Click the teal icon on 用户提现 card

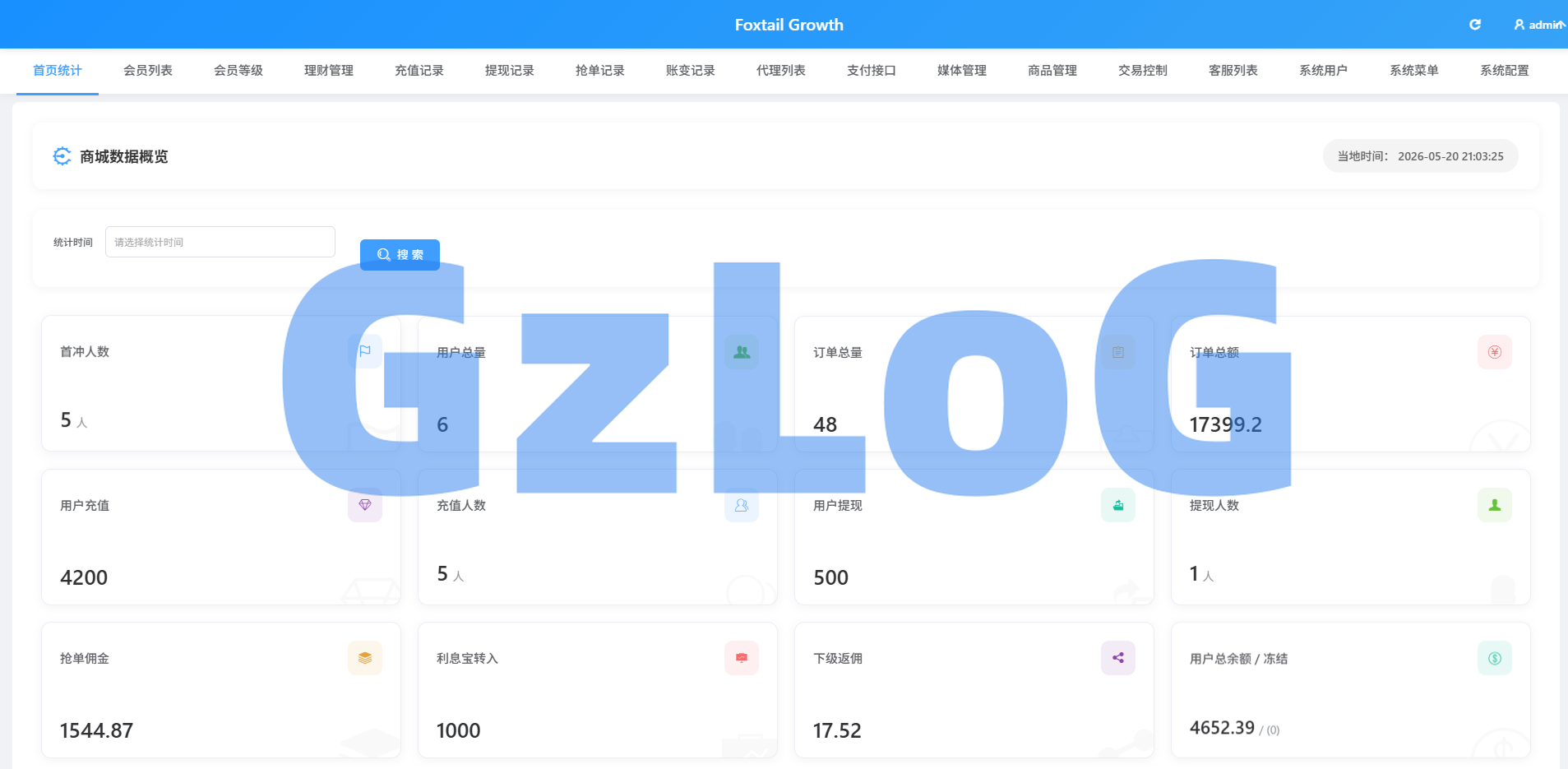[1118, 505]
